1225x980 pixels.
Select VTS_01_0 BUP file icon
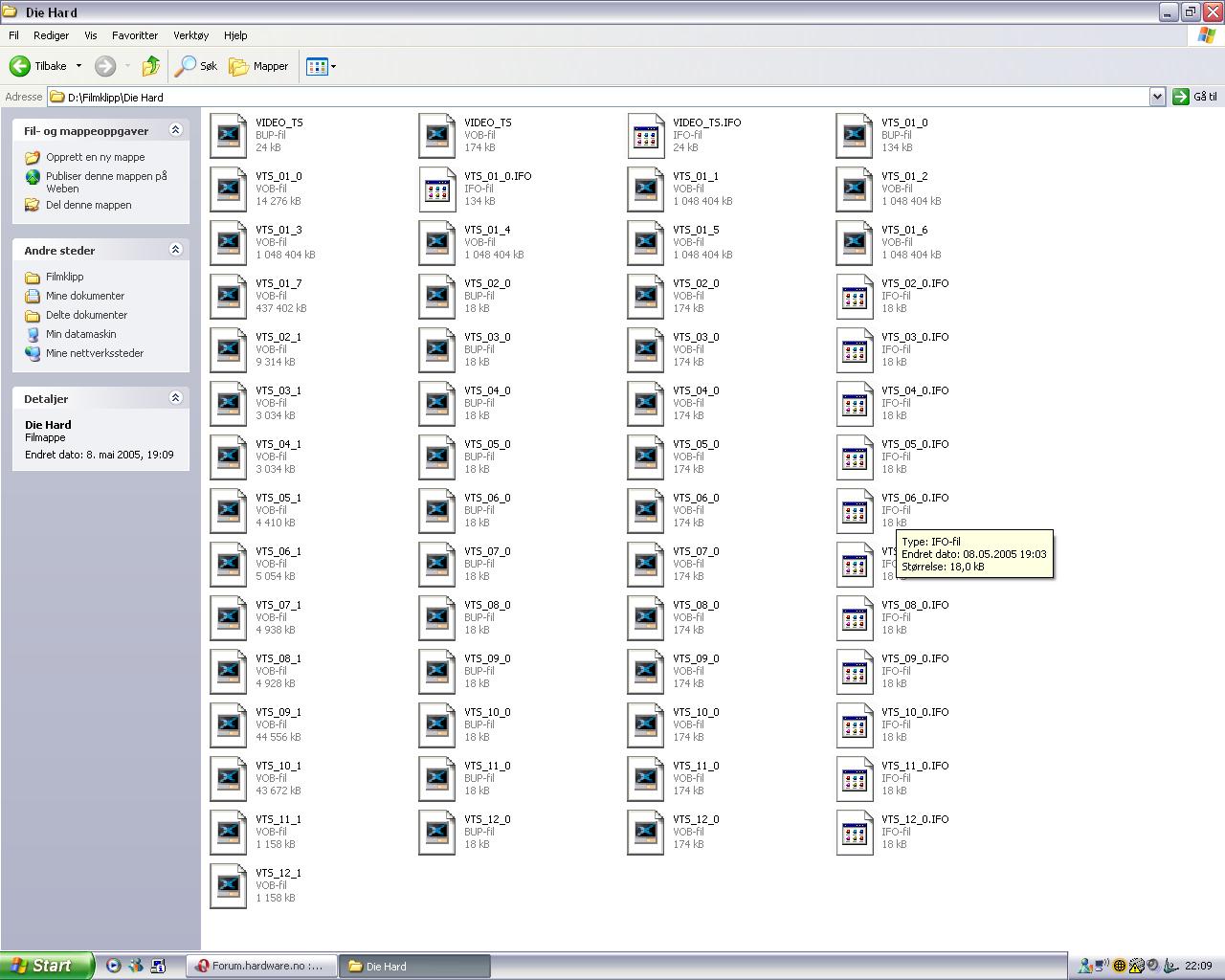tap(855, 135)
